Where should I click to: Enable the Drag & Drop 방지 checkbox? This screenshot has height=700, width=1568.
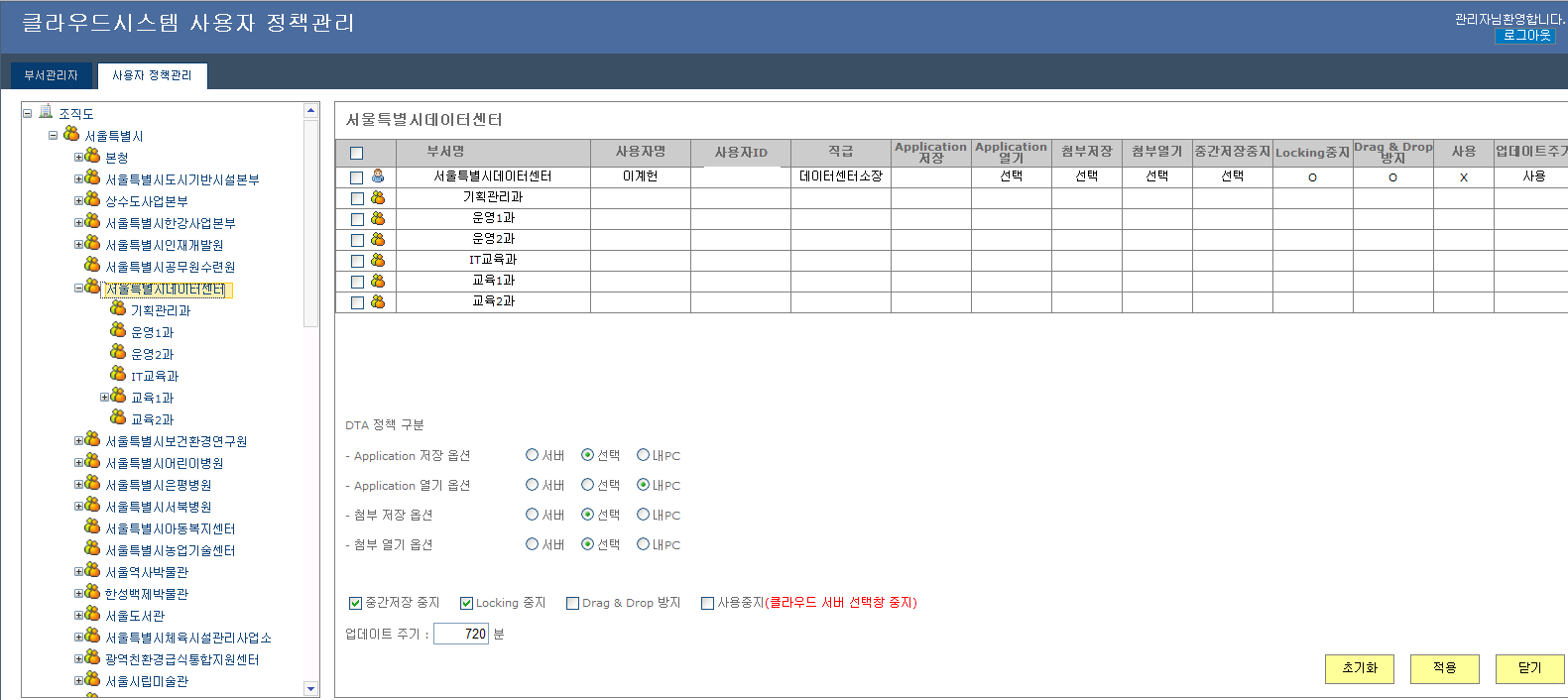pyautogui.click(x=572, y=603)
